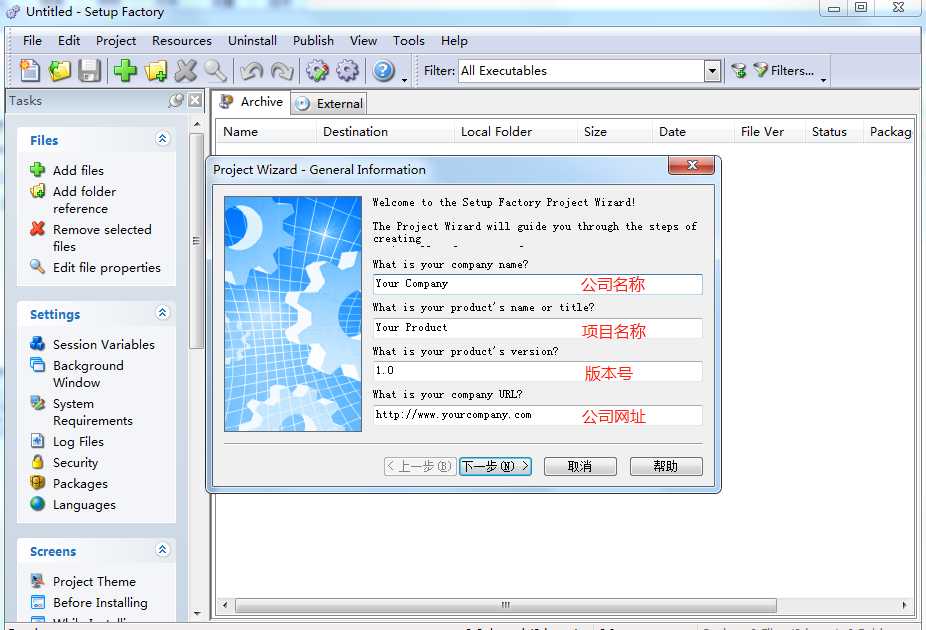Screen dimensions: 926x630
Task: Click the Save floppy disk icon
Action: [x=90, y=71]
